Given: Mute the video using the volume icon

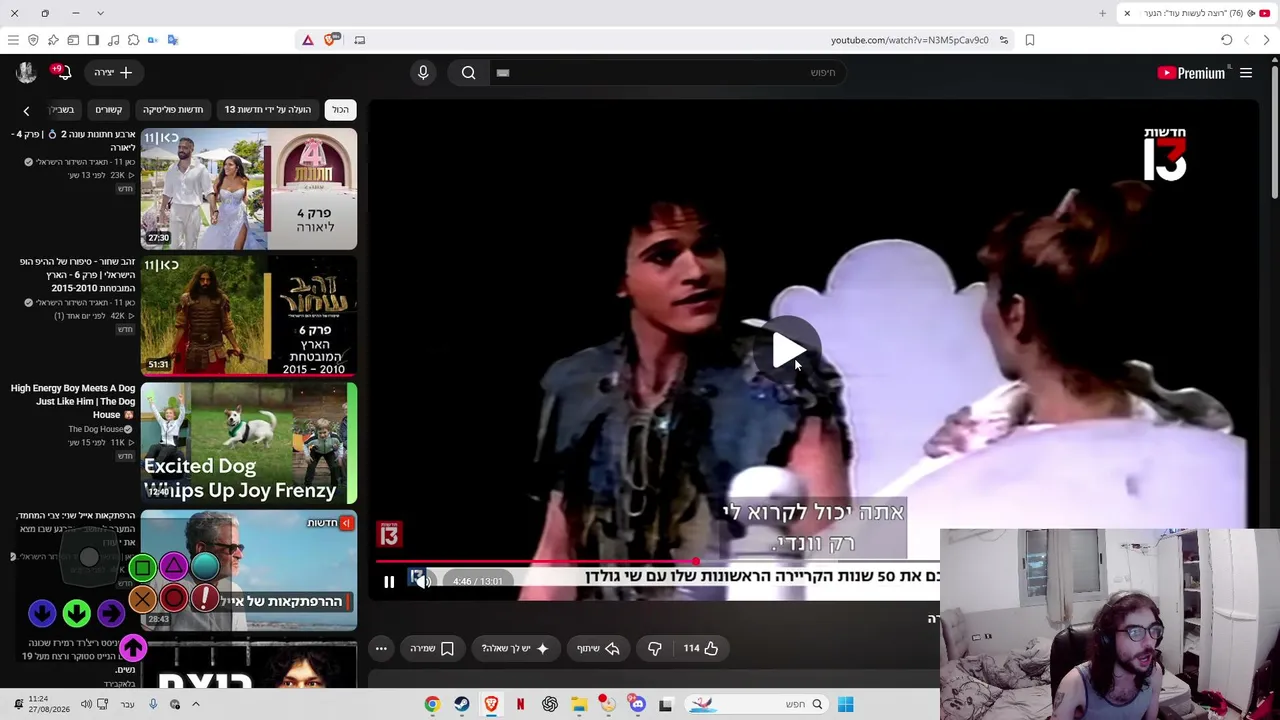Looking at the screenshot, I should (422, 581).
